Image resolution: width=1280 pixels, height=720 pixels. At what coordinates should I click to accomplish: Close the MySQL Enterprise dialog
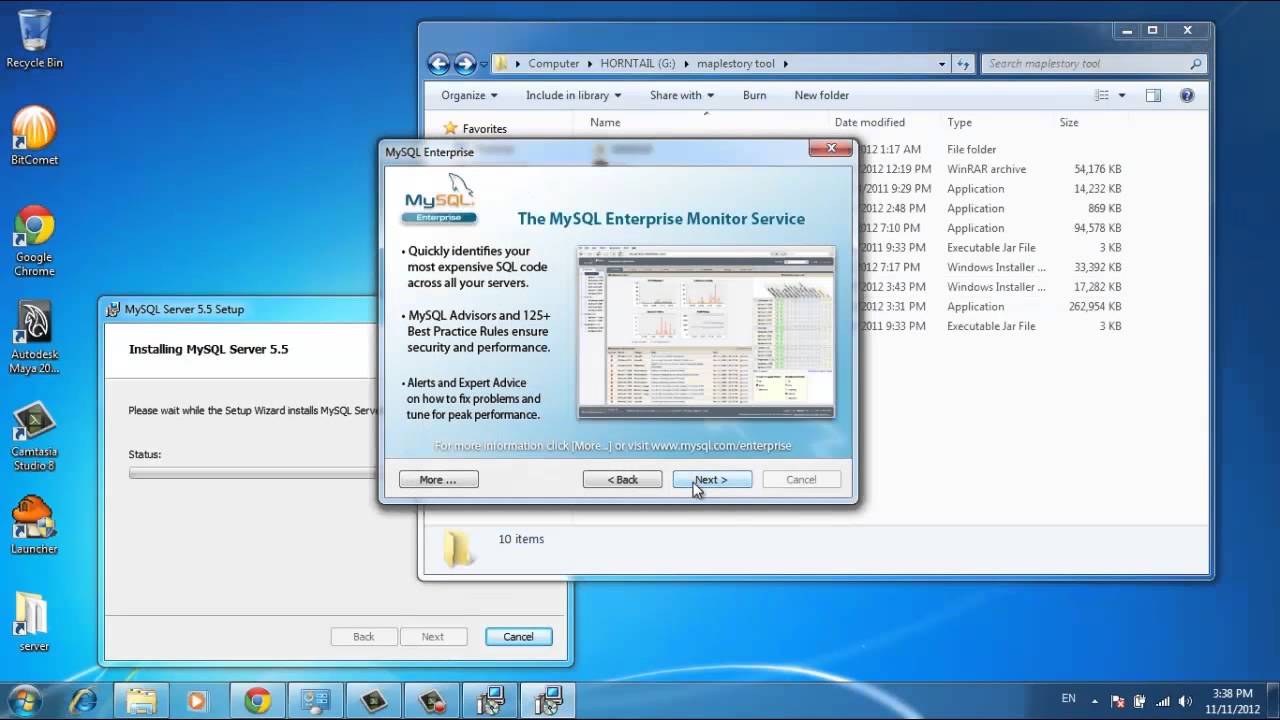pyautogui.click(x=830, y=149)
